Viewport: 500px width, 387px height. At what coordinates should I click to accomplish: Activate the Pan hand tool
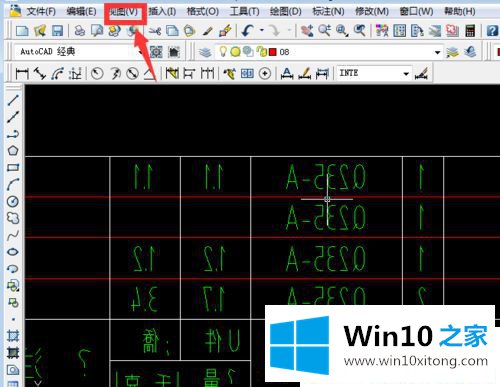click(307, 31)
